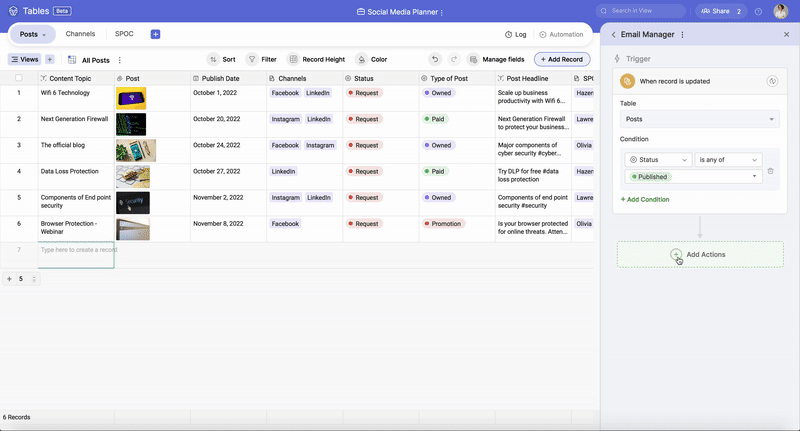
Task: Open The official blog post thumbnail
Action: (136, 150)
